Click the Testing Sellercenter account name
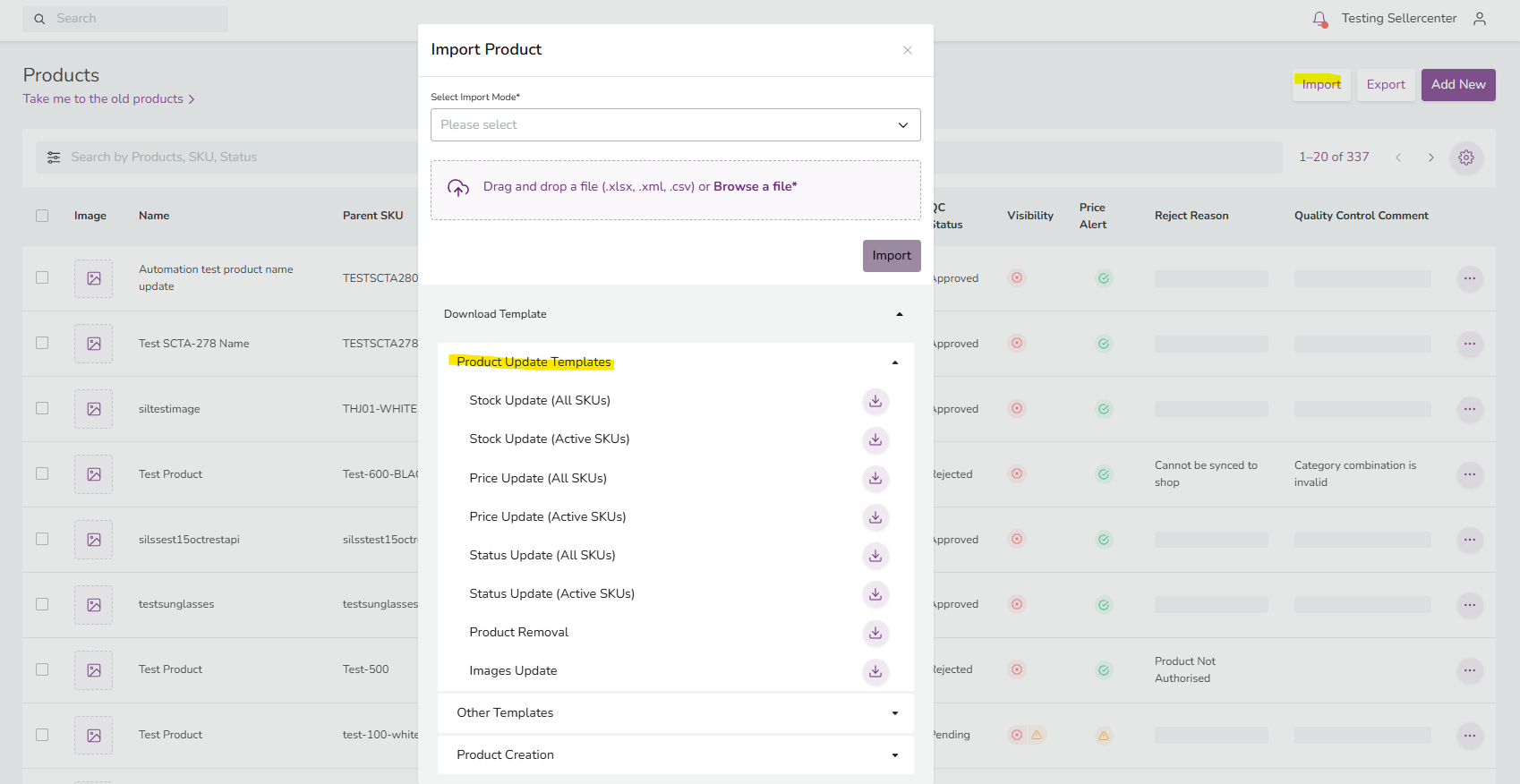Screen dimensions: 1520x784 click(x=1399, y=19)
